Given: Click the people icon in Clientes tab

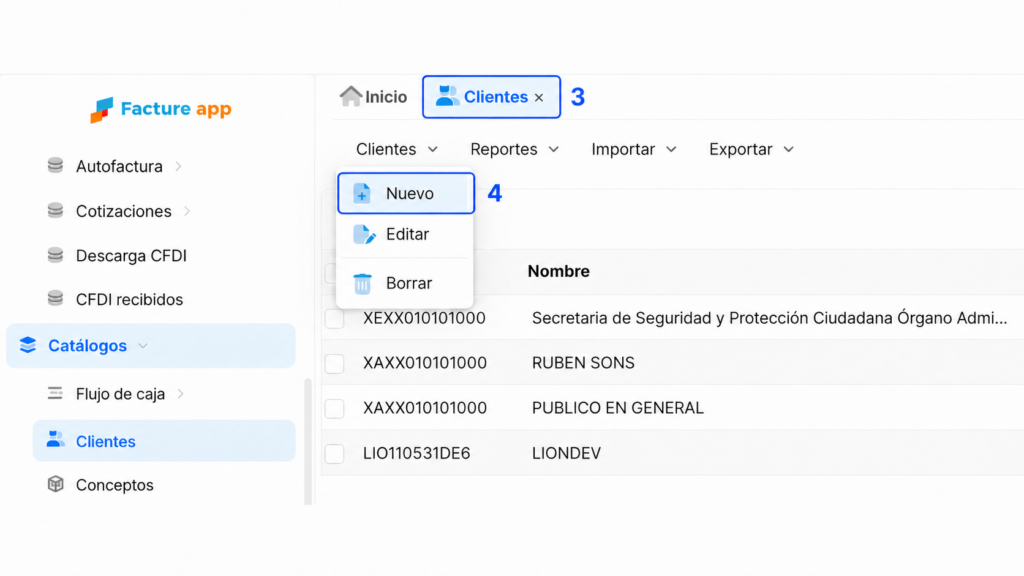Looking at the screenshot, I should click(x=447, y=96).
